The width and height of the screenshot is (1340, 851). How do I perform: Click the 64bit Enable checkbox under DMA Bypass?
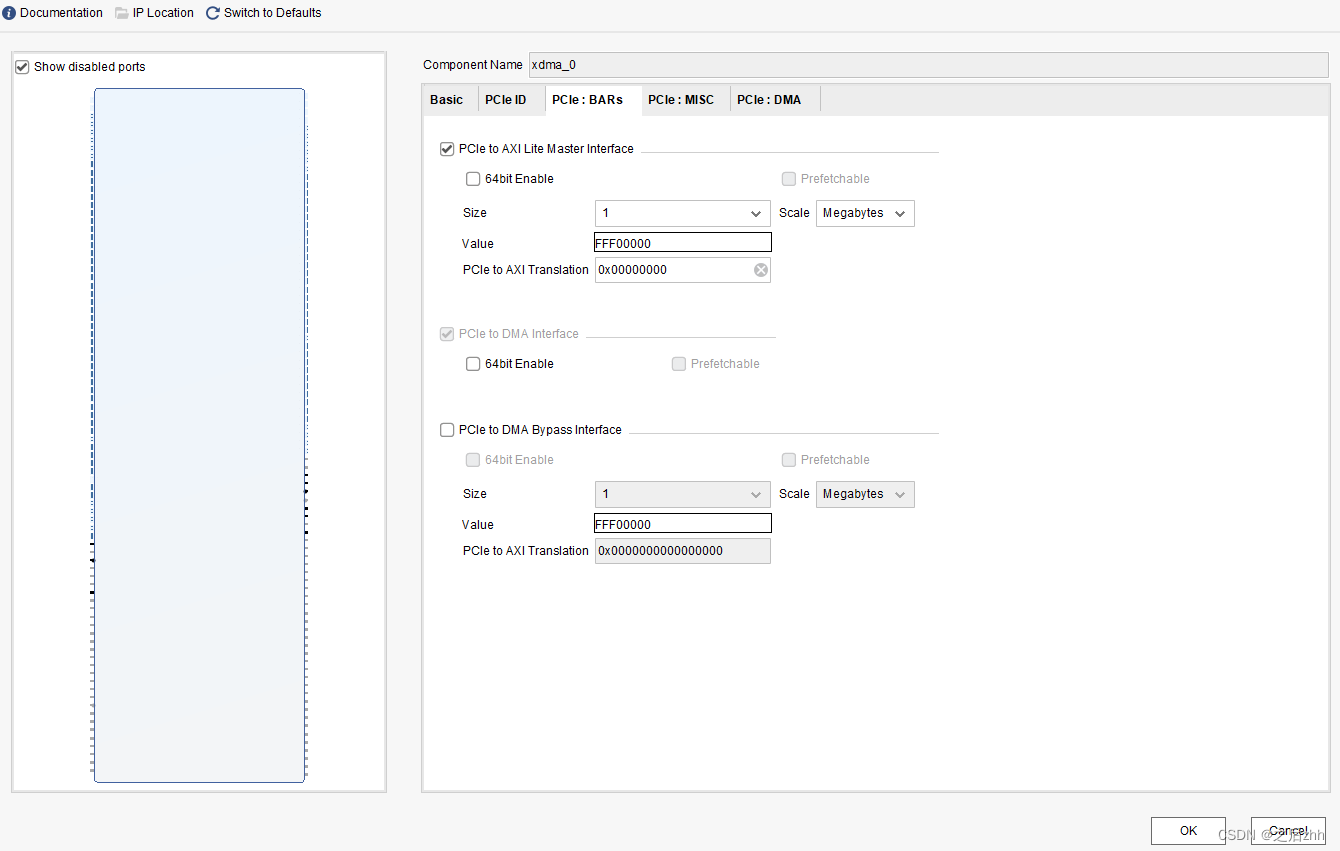coord(473,460)
